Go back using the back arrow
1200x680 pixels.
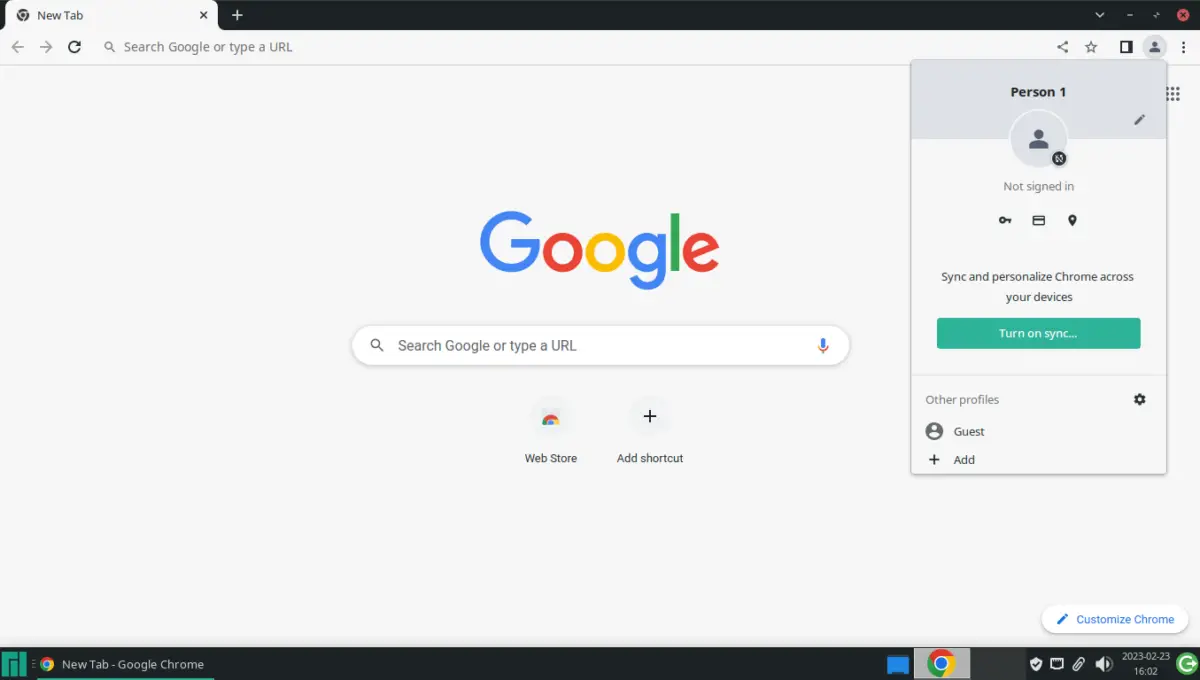17,47
